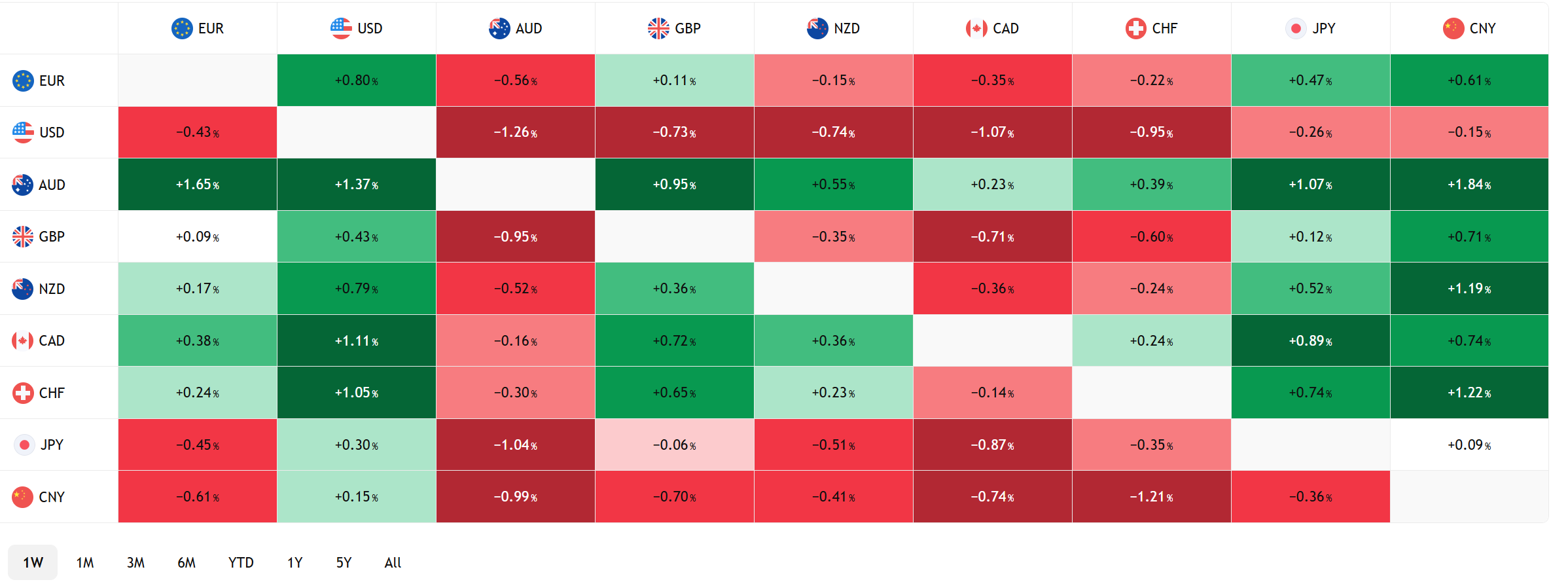Click the CNY flag icon in left column
1568x582 pixels.
23,497
